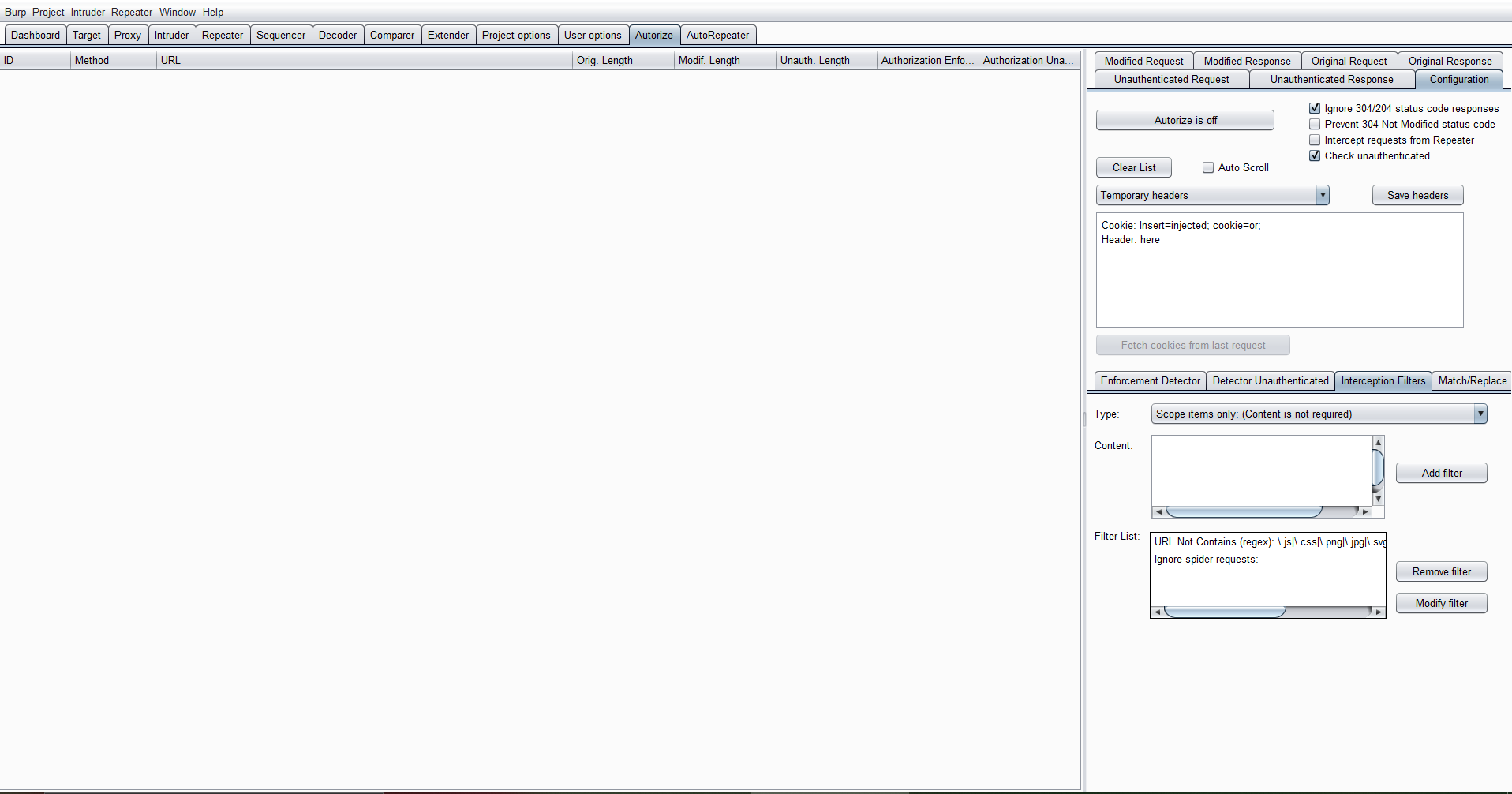This screenshot has width=1512, height=794.
Task: Go to the Sequencer tab
Action: pyautogui.click(x=281, y=35)
